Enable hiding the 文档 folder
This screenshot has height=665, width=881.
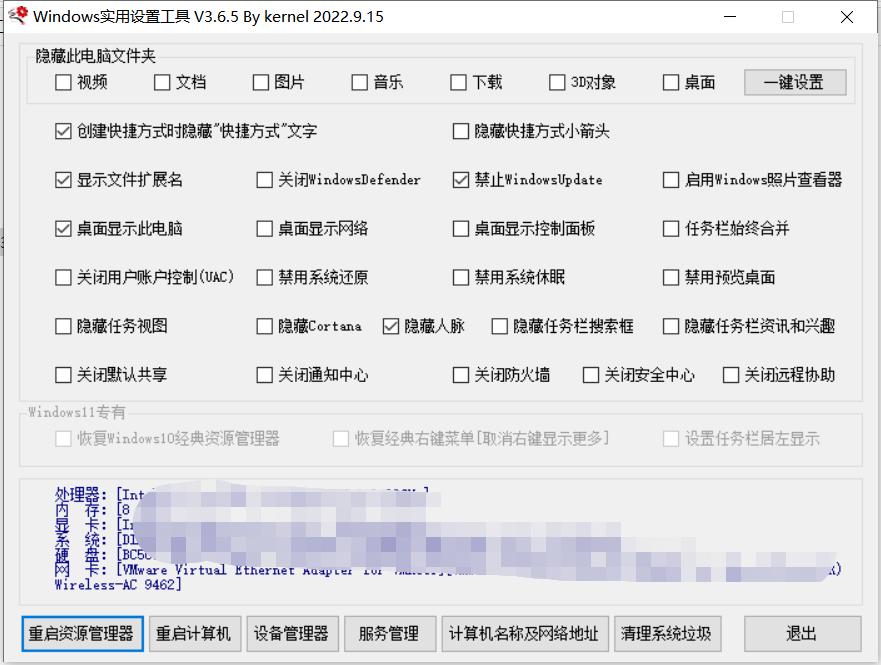pos(161,83)
